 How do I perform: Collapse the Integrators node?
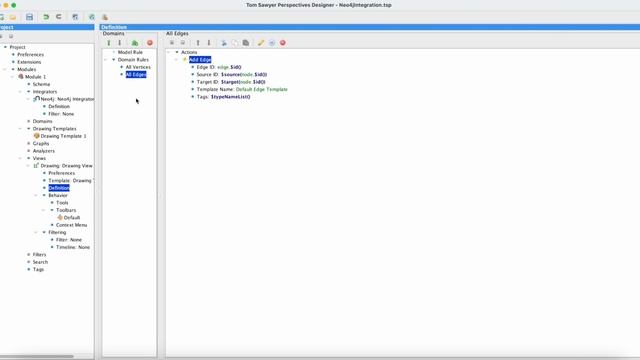click(20, 92)
